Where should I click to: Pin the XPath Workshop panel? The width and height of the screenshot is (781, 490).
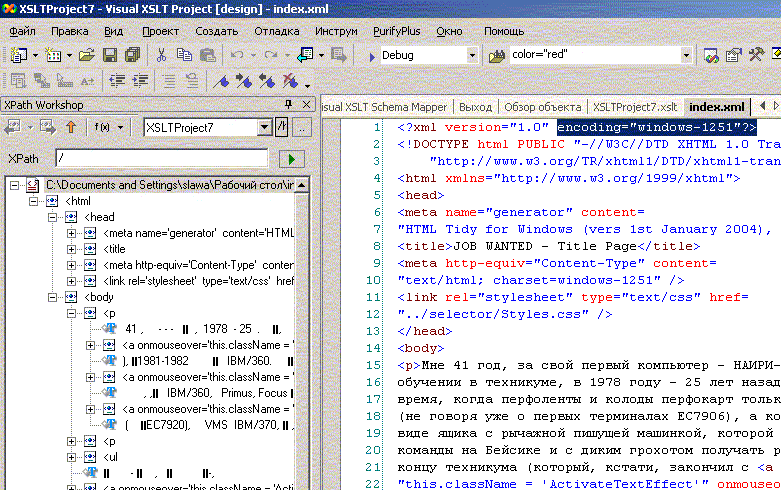(288, 104)
